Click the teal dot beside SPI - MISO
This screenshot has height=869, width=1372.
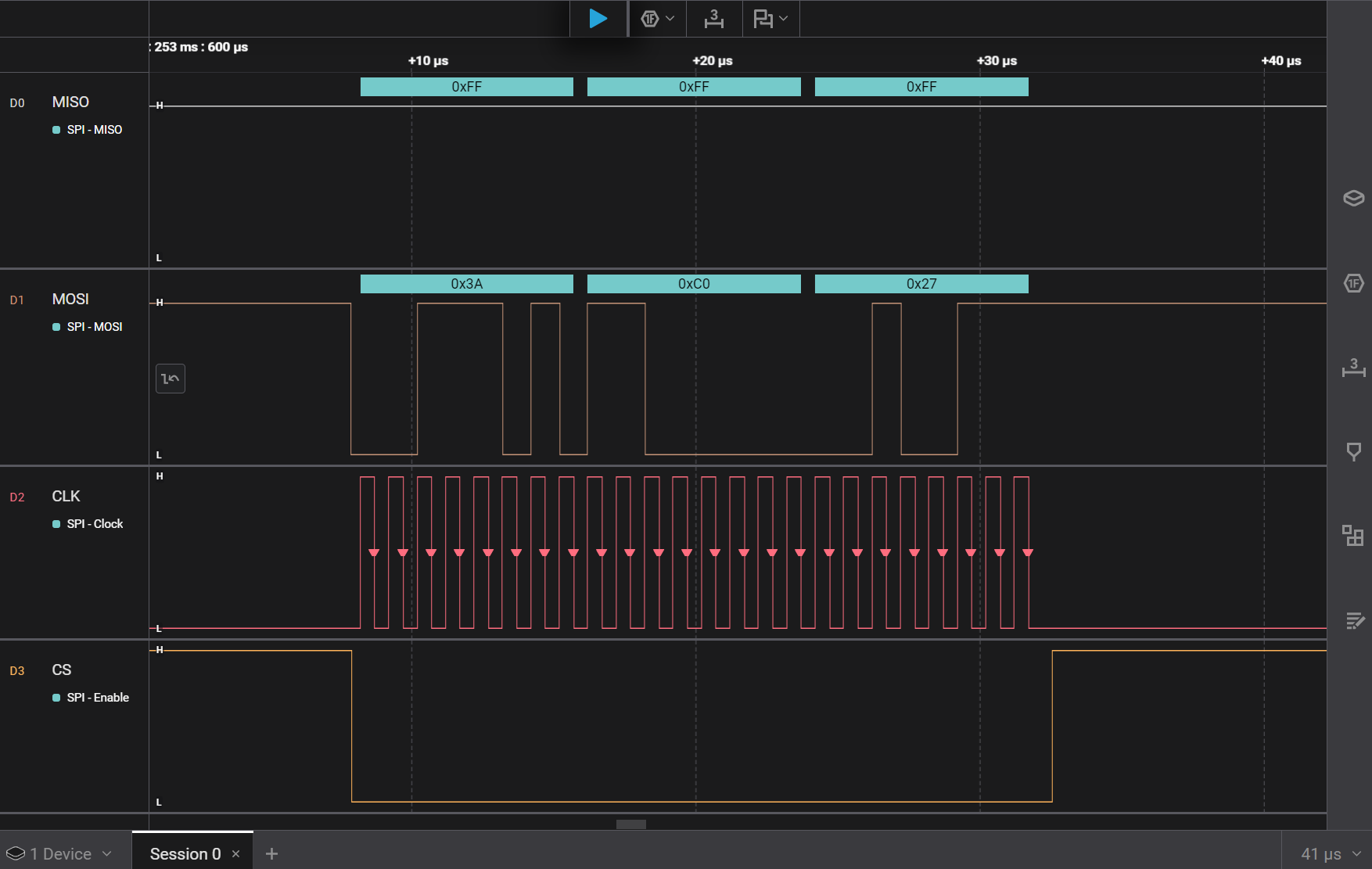click(x=56, y=130)
